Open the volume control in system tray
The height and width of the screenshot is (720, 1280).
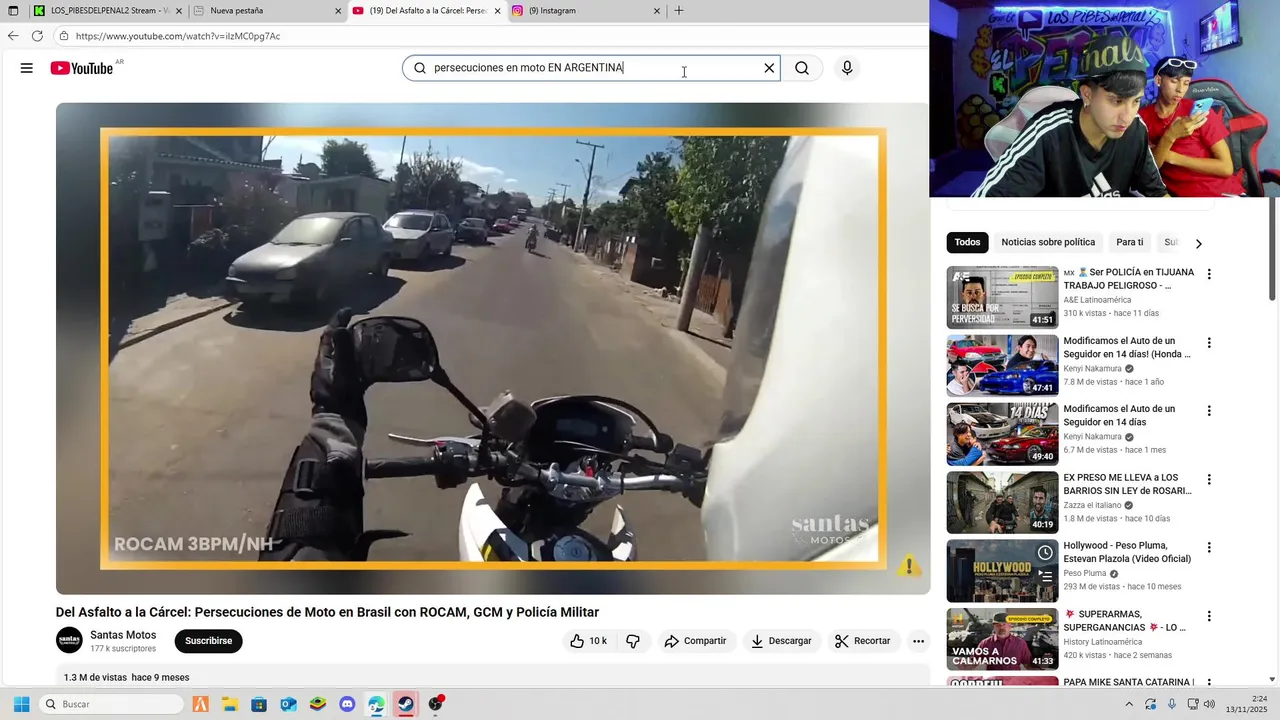click(x=1209, y=704)
